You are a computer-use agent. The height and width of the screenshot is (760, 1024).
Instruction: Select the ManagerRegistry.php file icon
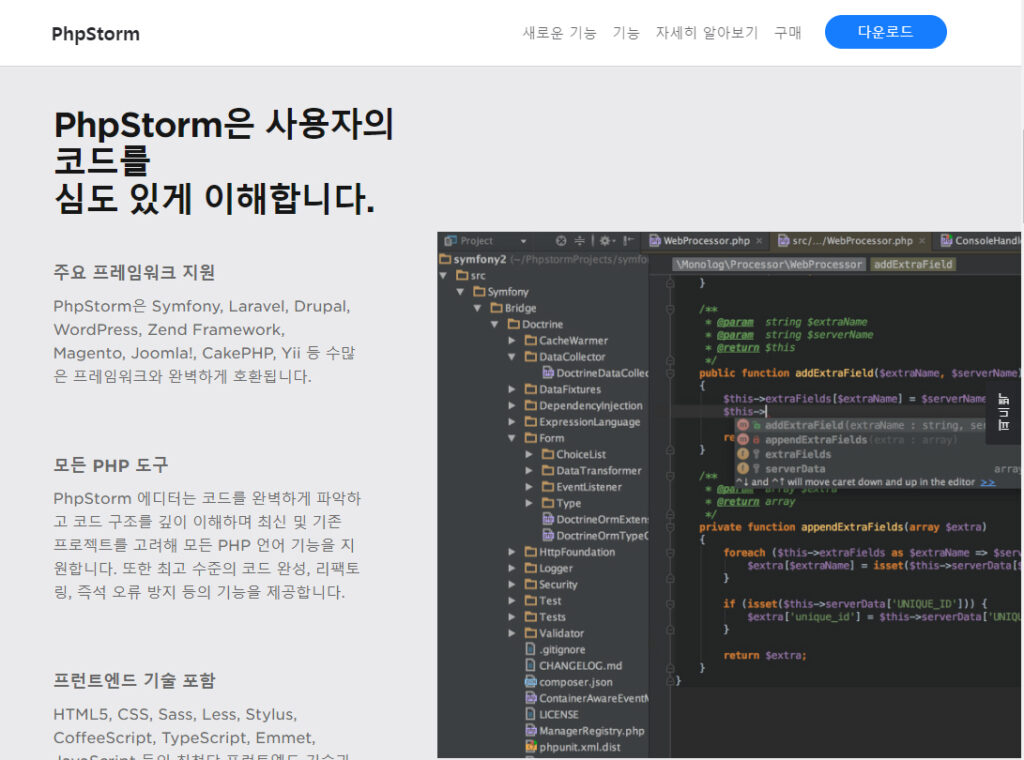531,731
